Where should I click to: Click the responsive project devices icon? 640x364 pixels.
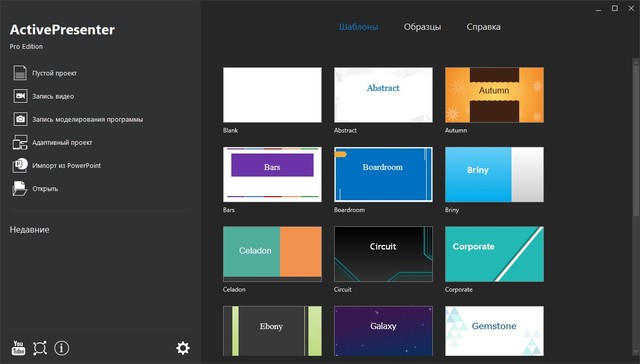tap(20, 142)
